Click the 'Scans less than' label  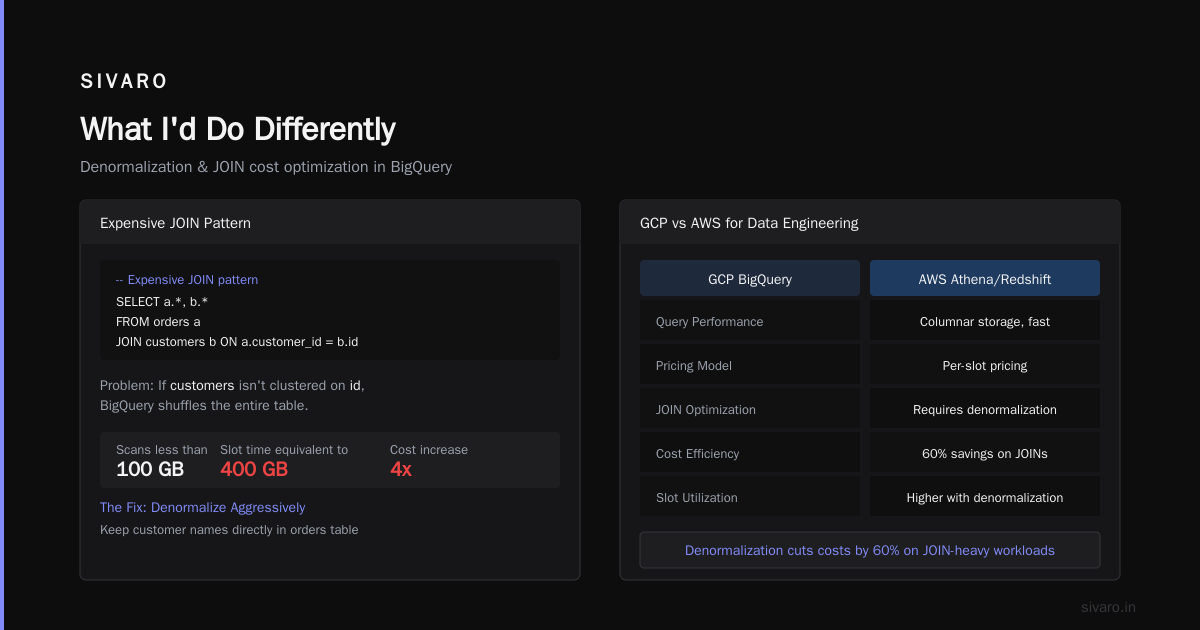[162, 450]
